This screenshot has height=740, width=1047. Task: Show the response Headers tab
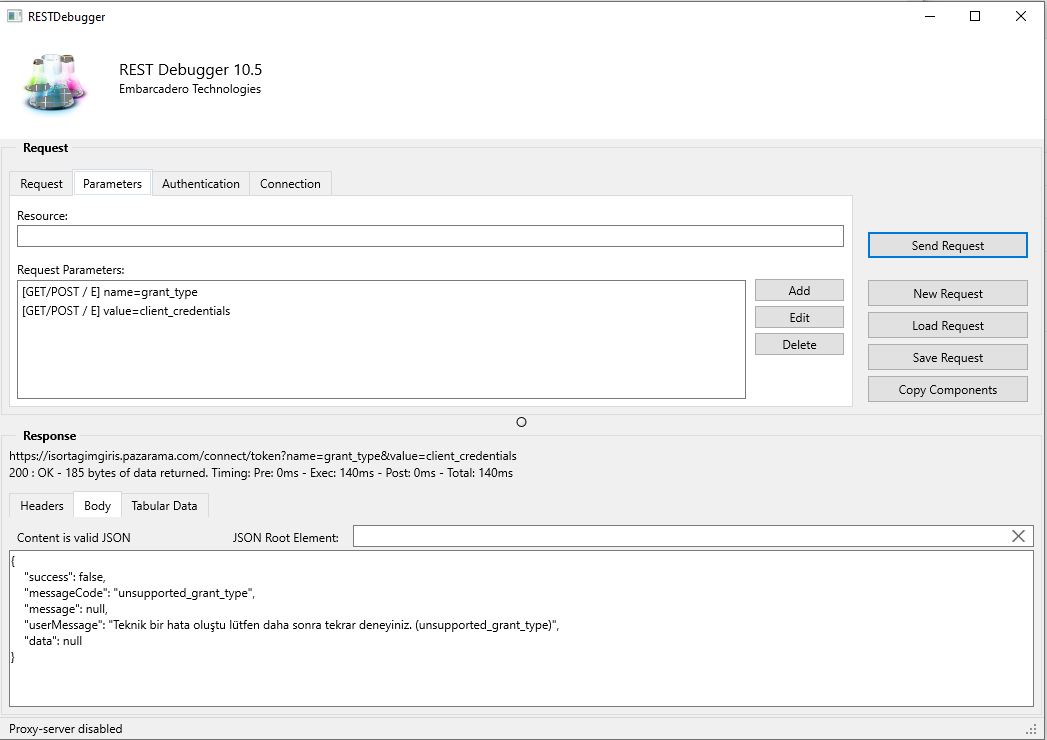(x=41, y=506)
